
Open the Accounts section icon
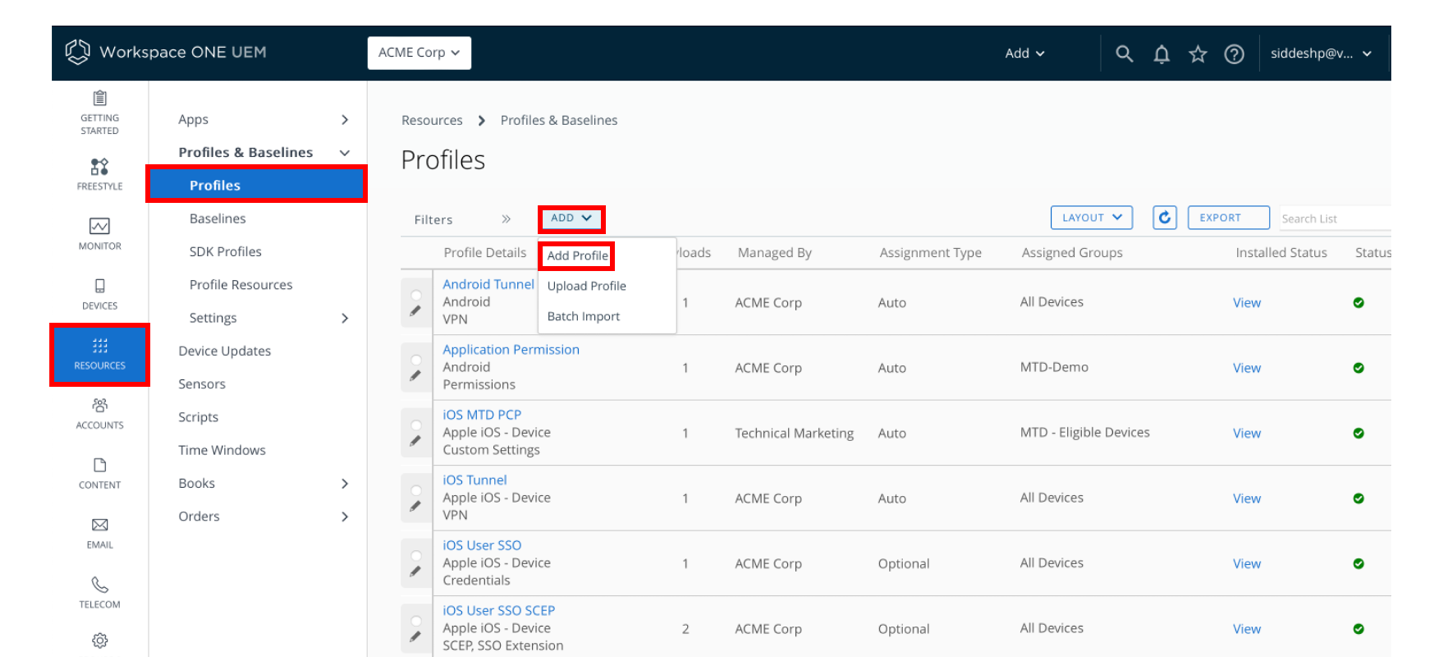point(99,412)
